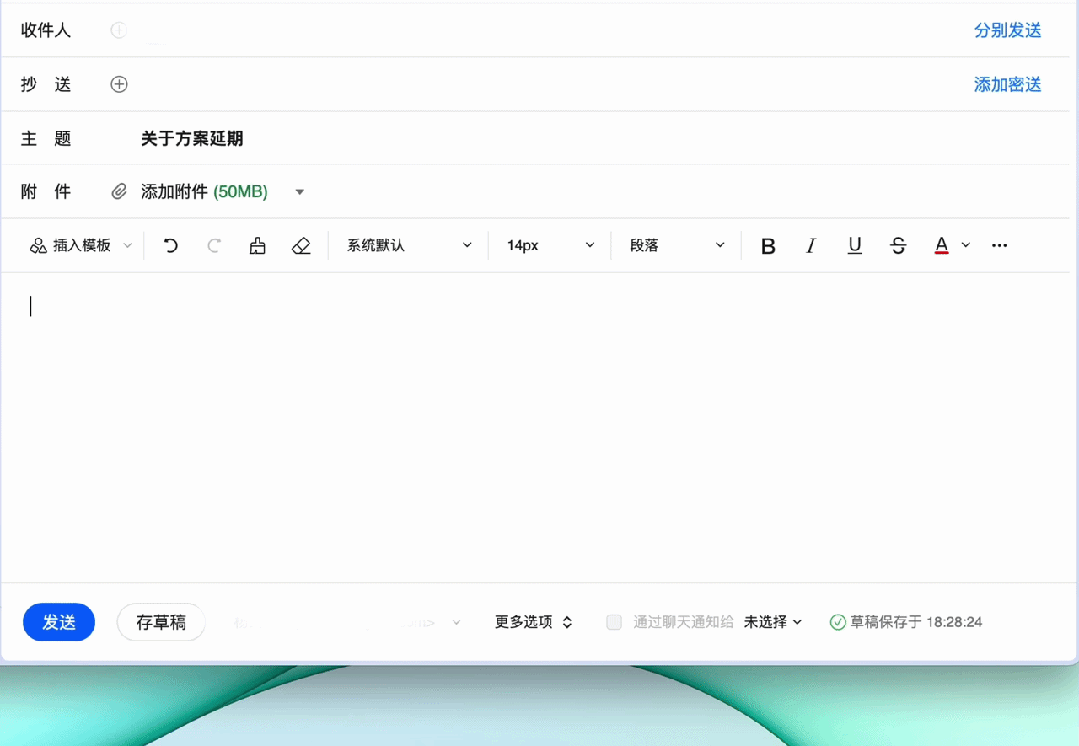Open the 未选择 chat recipient dropdown

point(773,622)
